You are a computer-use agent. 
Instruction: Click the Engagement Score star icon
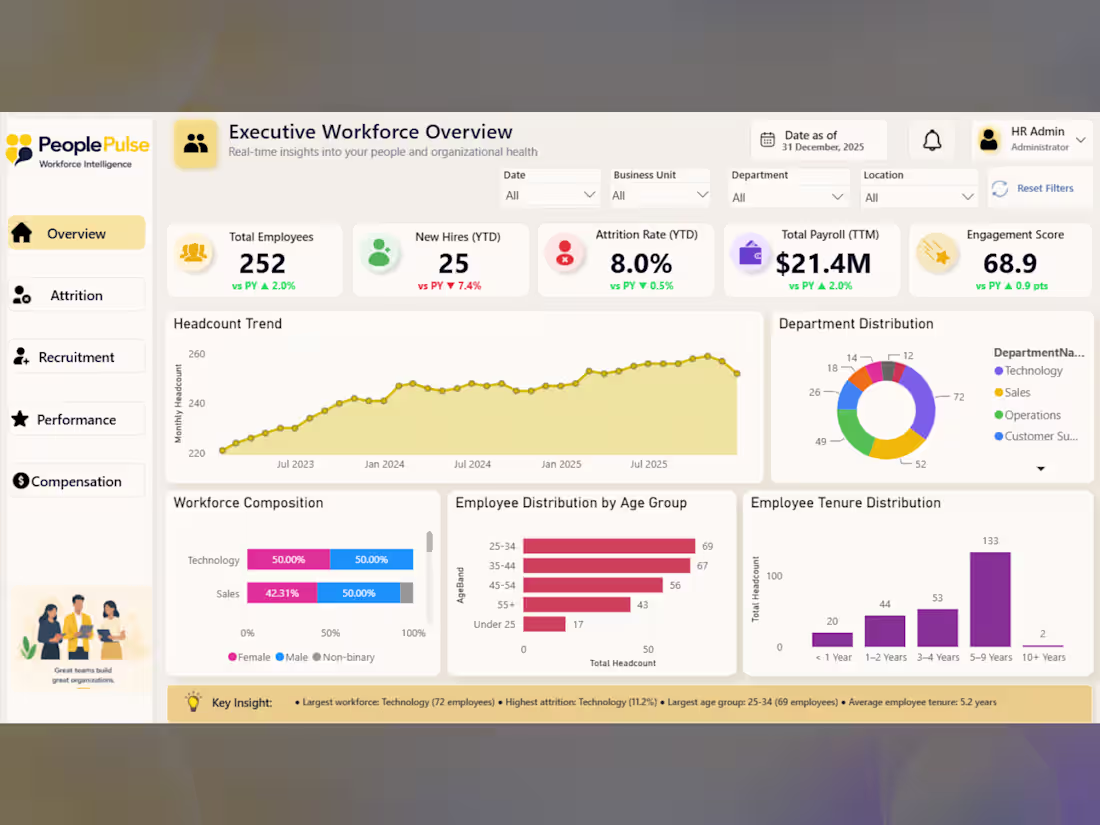(x=937, y=253)
